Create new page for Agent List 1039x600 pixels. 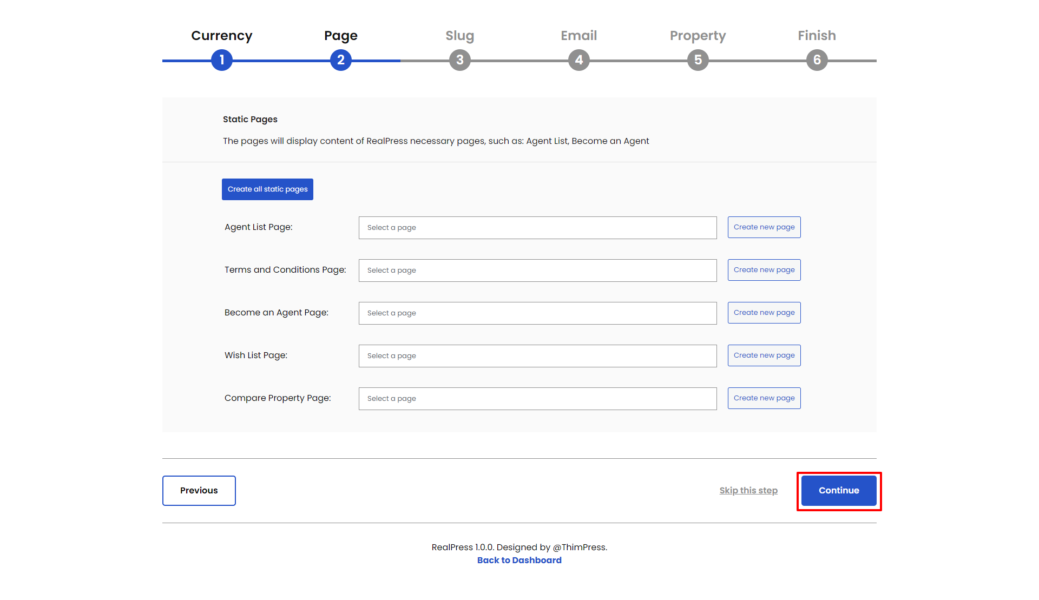click(764, 227)
